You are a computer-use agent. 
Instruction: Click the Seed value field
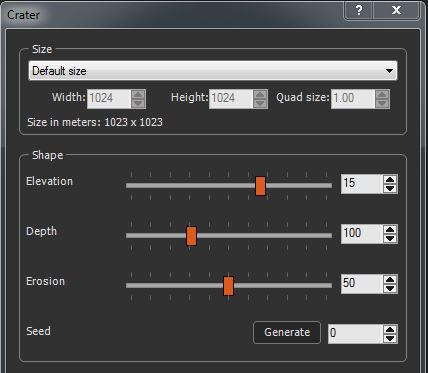[x=355, y=334]
